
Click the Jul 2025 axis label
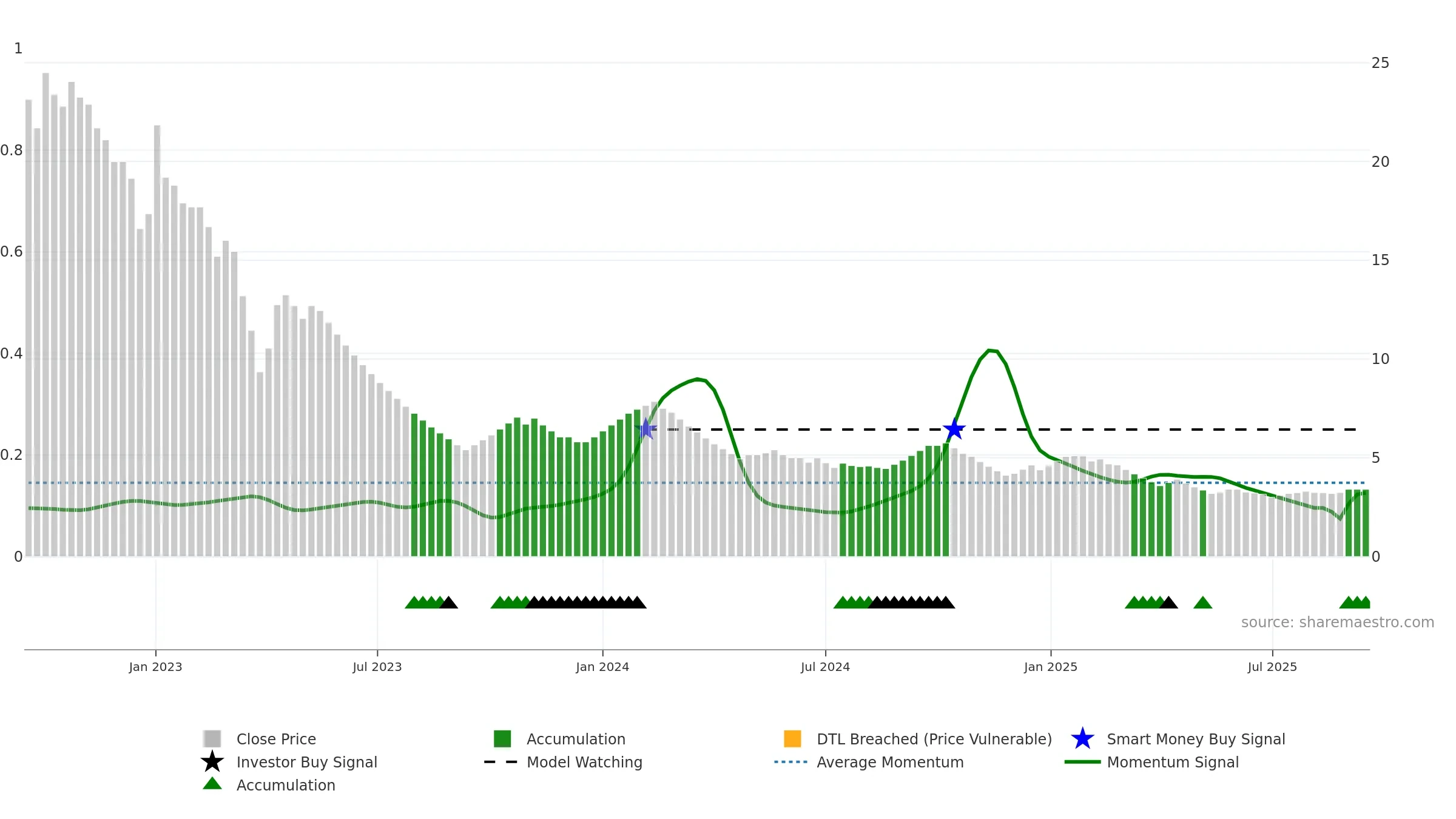(x=1272, y=667)
